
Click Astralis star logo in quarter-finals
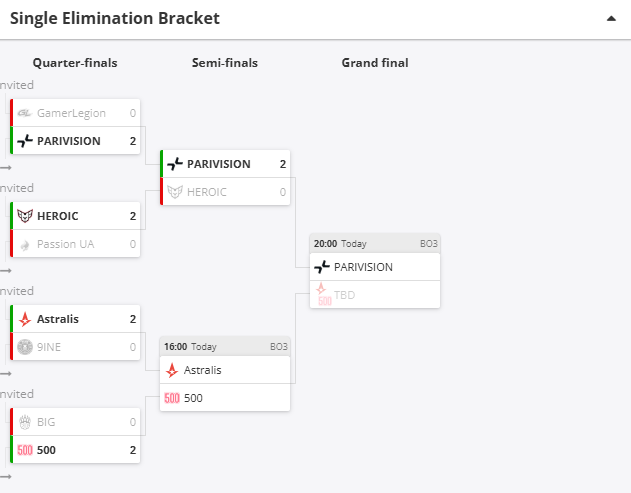(x=25, y=319)
